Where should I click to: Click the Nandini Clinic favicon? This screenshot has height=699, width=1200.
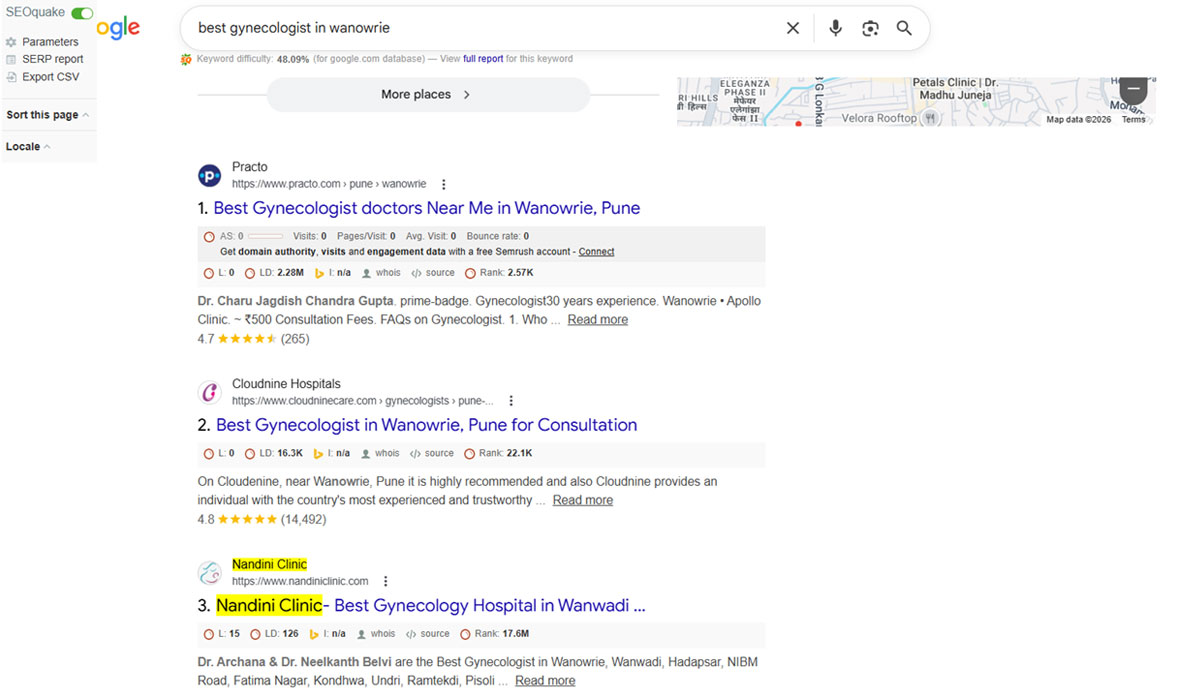[209, 573]
